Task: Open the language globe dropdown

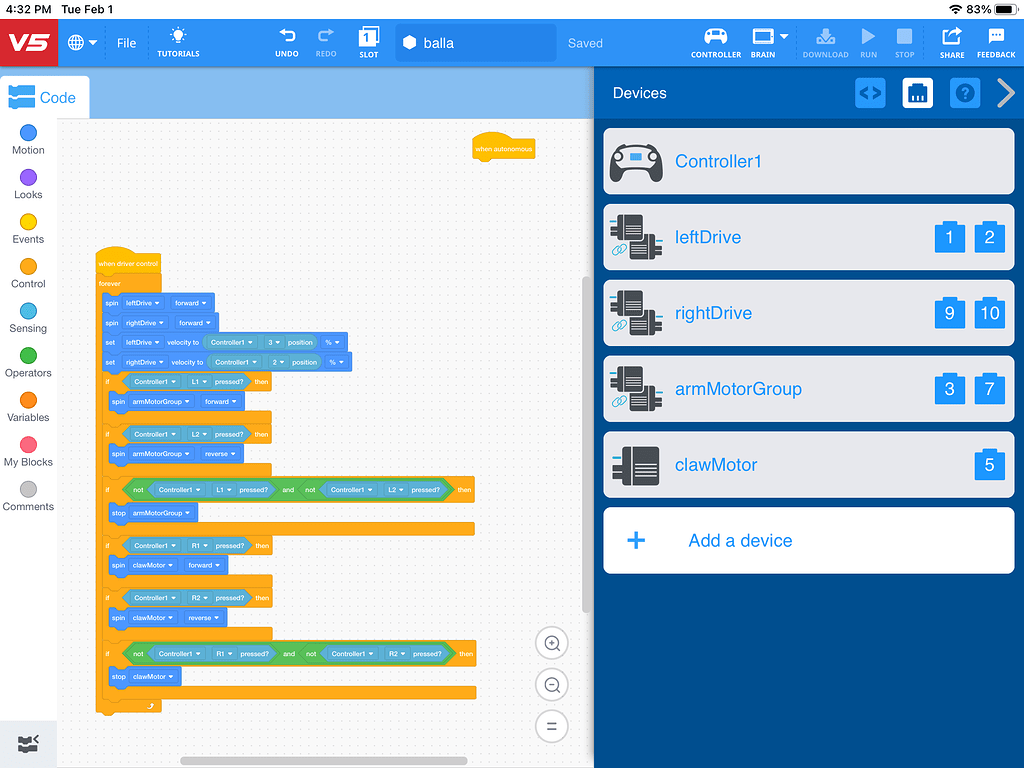Action: coord(82,42)
